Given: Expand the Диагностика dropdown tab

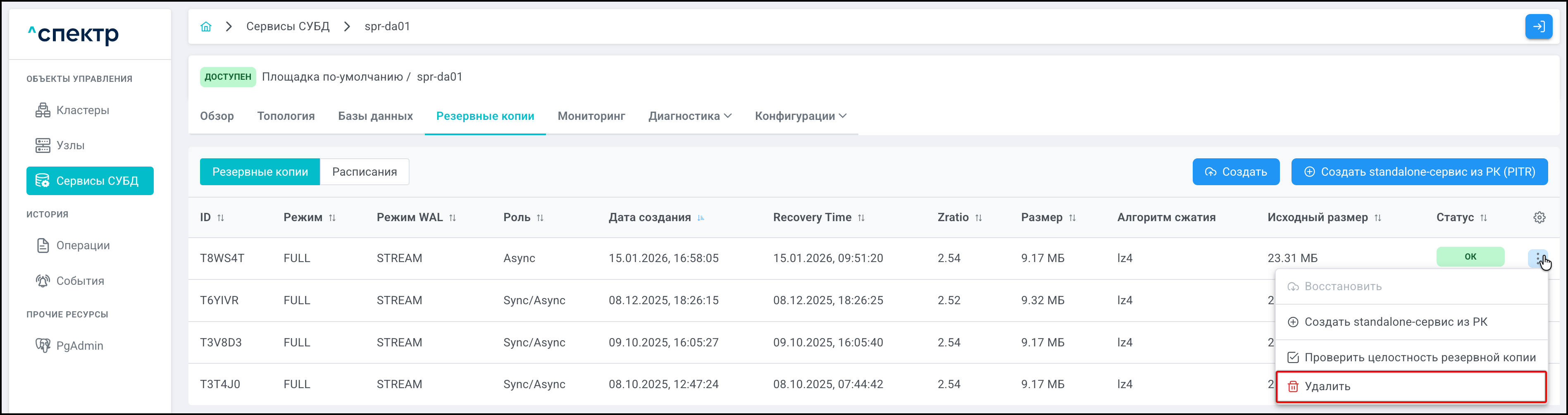Looking at the screenshot, I should (x=690, y=116).
